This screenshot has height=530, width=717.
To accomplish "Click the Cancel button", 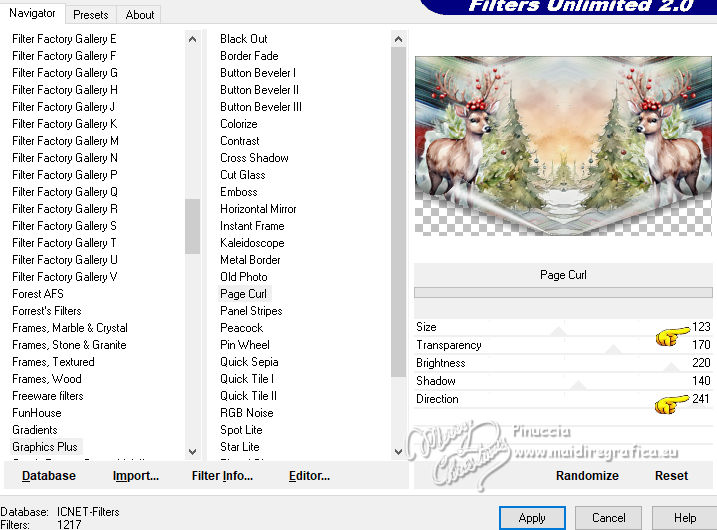I will pyautogui.click(x=608, y=518).
